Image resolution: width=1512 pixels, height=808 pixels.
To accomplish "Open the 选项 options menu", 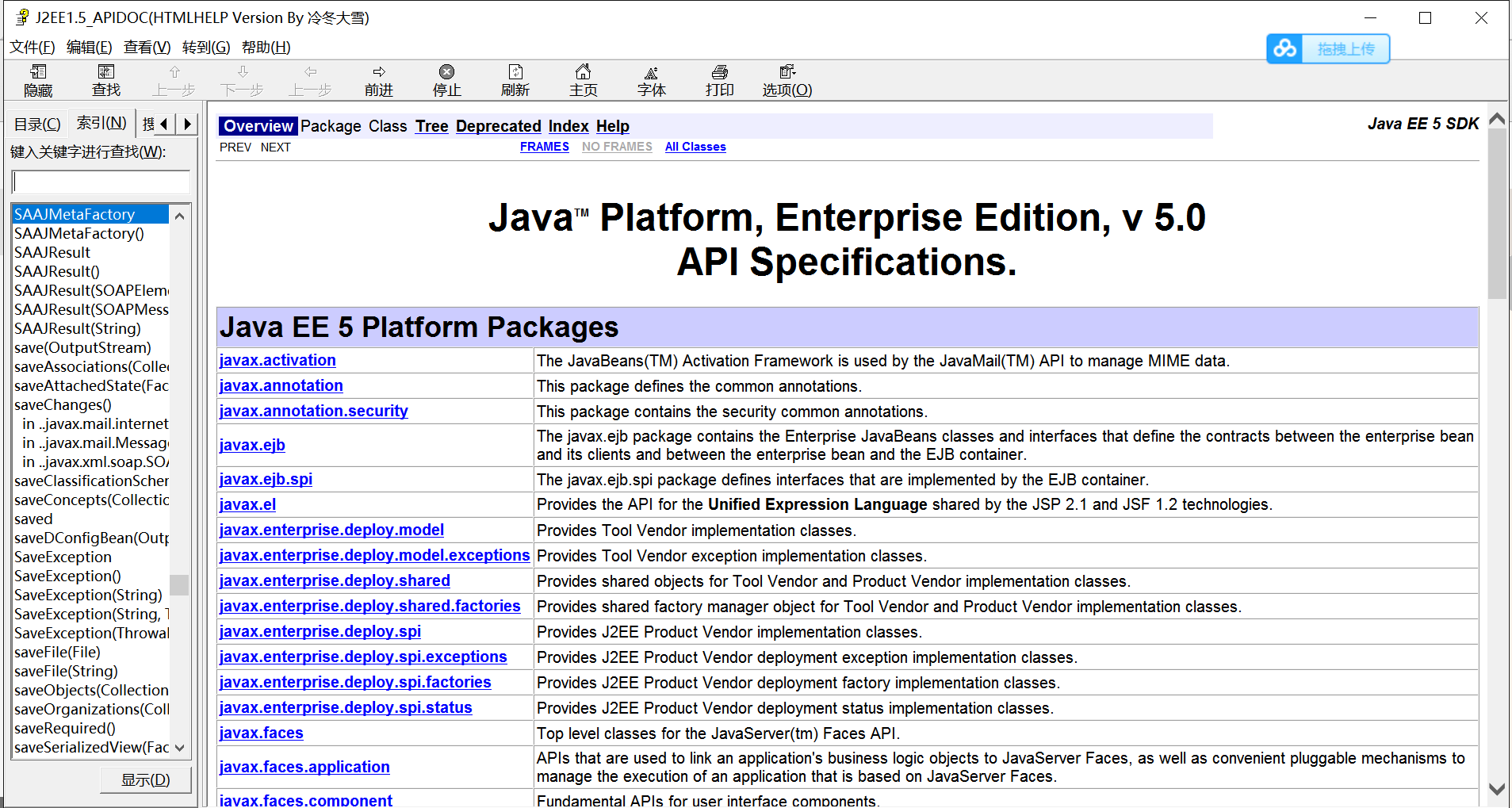I will point(786,80).
